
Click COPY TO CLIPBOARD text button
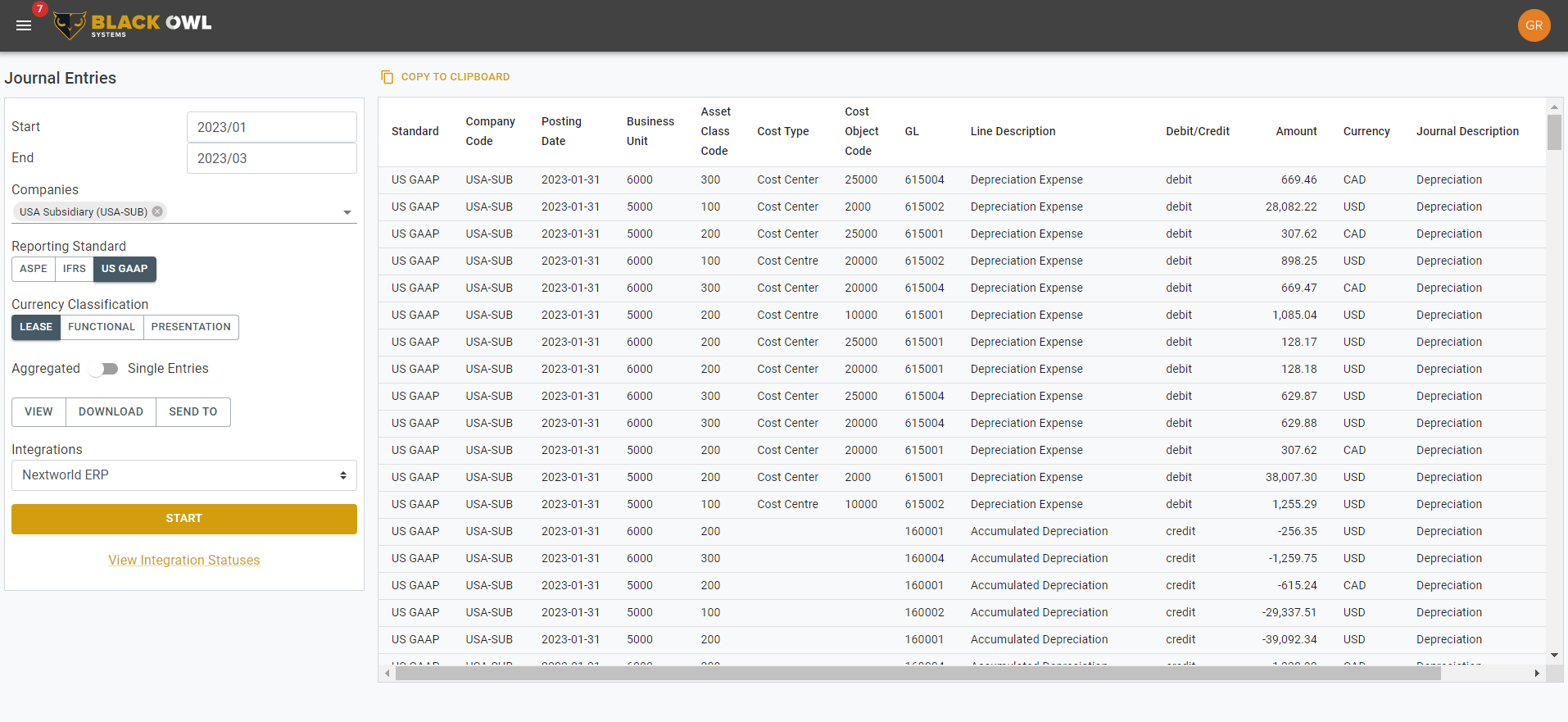click(455, 77)
